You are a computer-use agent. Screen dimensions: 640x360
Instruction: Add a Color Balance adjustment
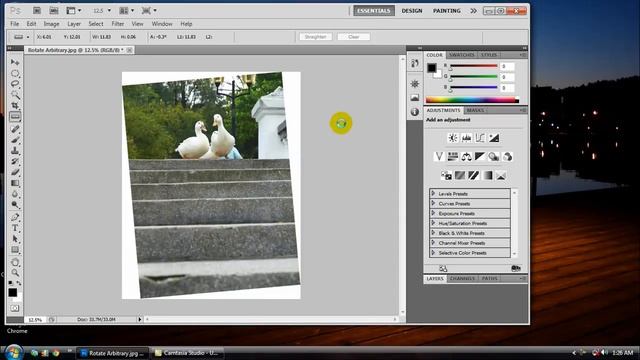click(467, 157)
